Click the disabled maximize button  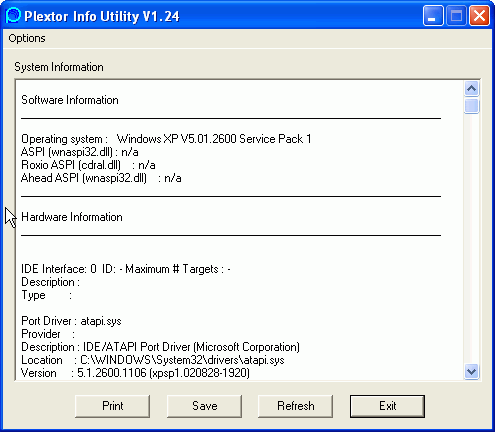[x=456, y=15]
